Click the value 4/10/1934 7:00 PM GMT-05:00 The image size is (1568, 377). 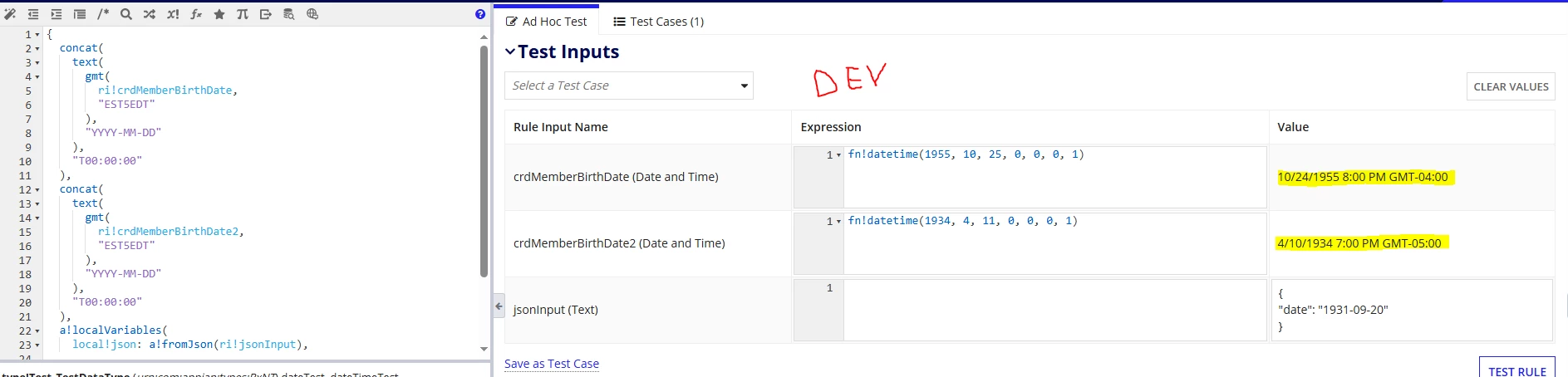(x=1359, y=243)
